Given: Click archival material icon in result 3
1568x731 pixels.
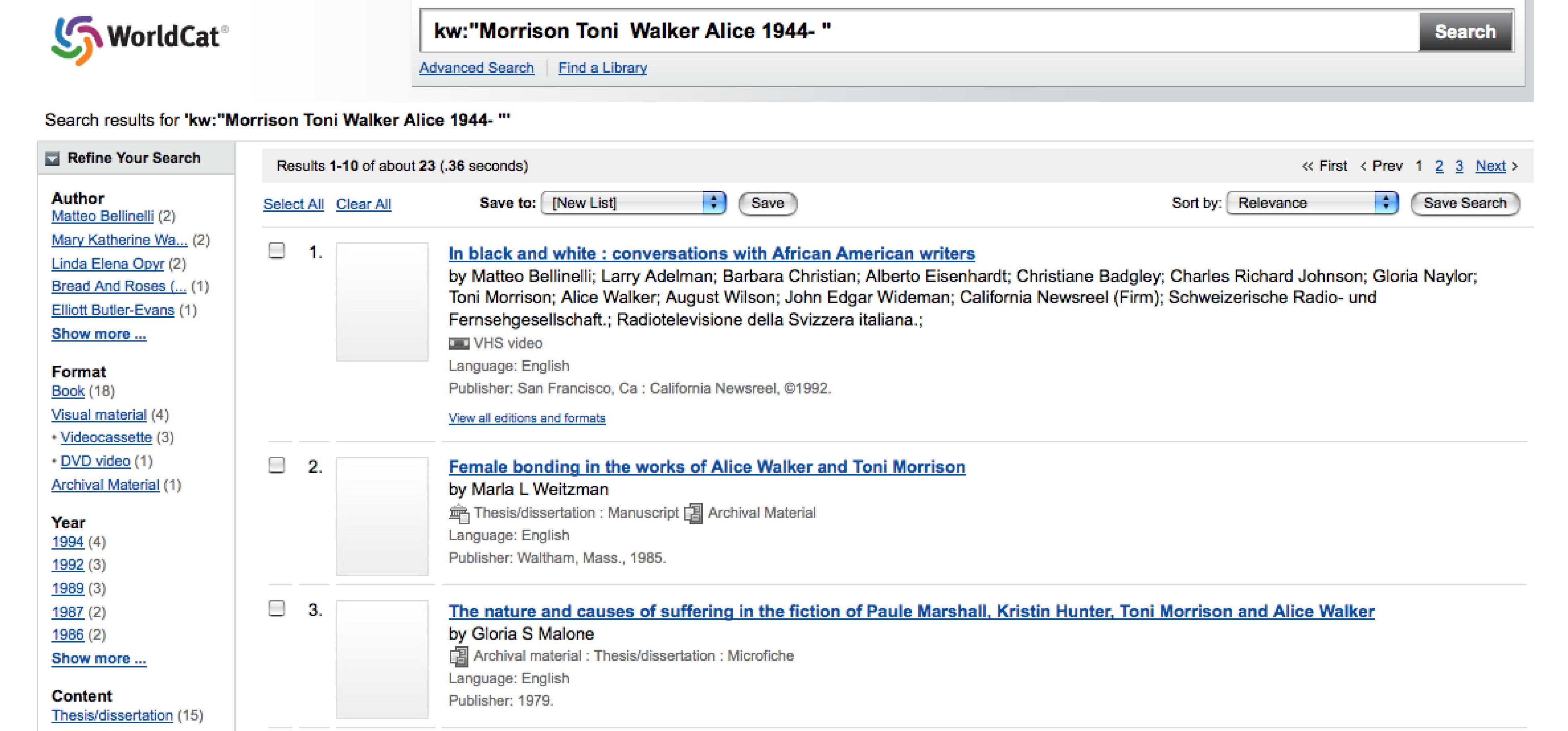Looking at the screenshot, I should pyautogui.click(x=459, y=656).
